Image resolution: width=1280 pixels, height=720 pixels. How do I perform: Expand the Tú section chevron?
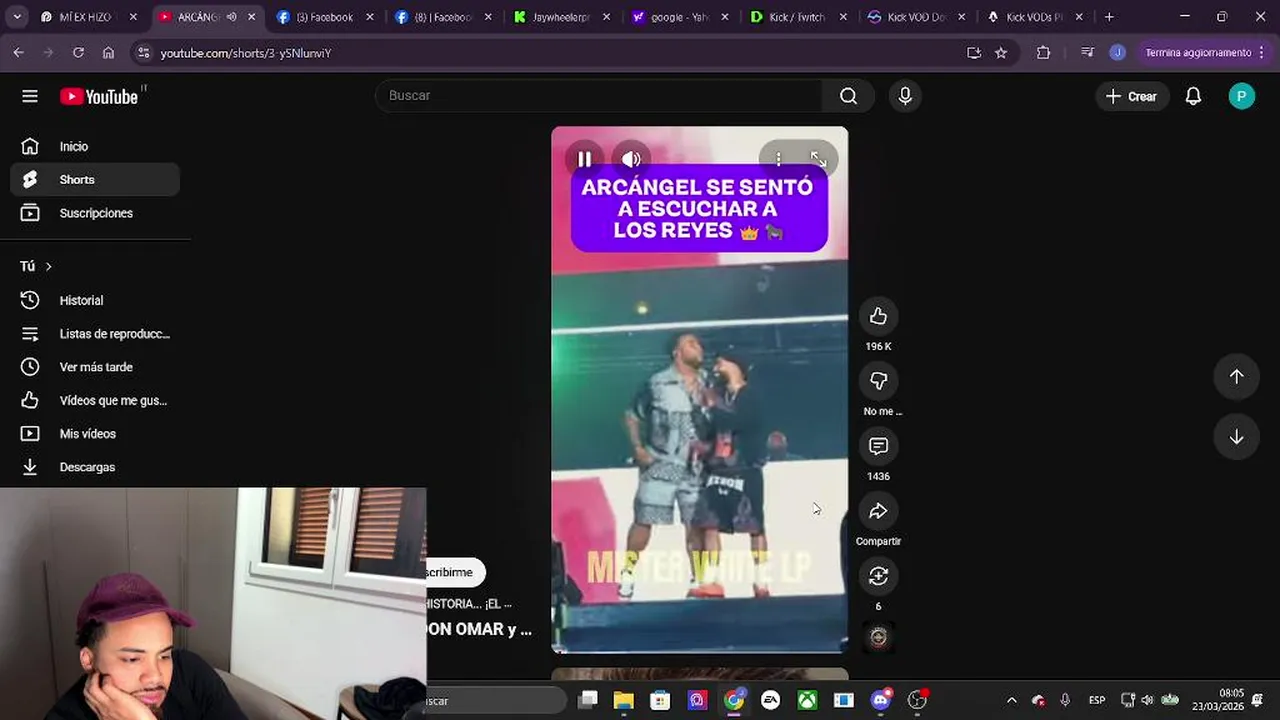(x=48, y=266)
